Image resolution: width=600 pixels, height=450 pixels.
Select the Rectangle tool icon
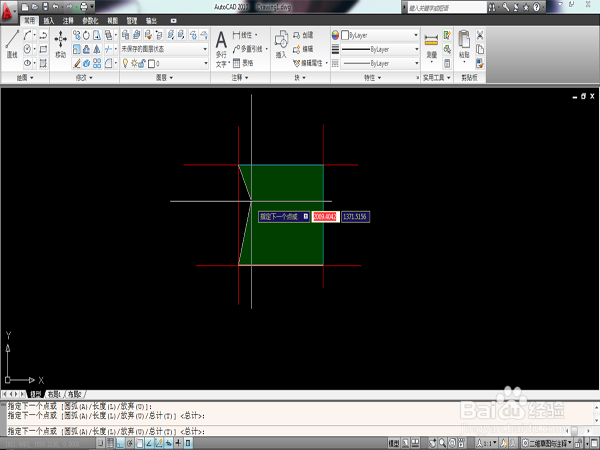pos(43,49)
